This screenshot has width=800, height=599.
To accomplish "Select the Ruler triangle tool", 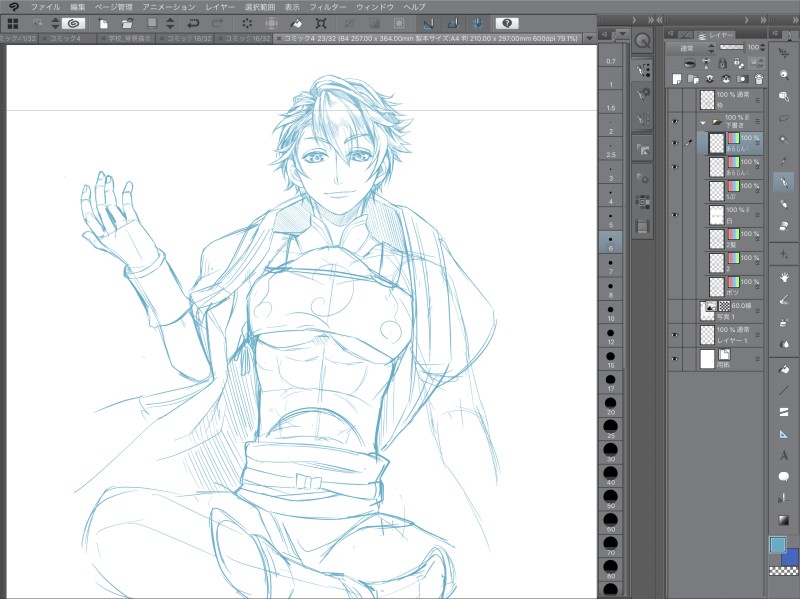I will click(784, 434).
